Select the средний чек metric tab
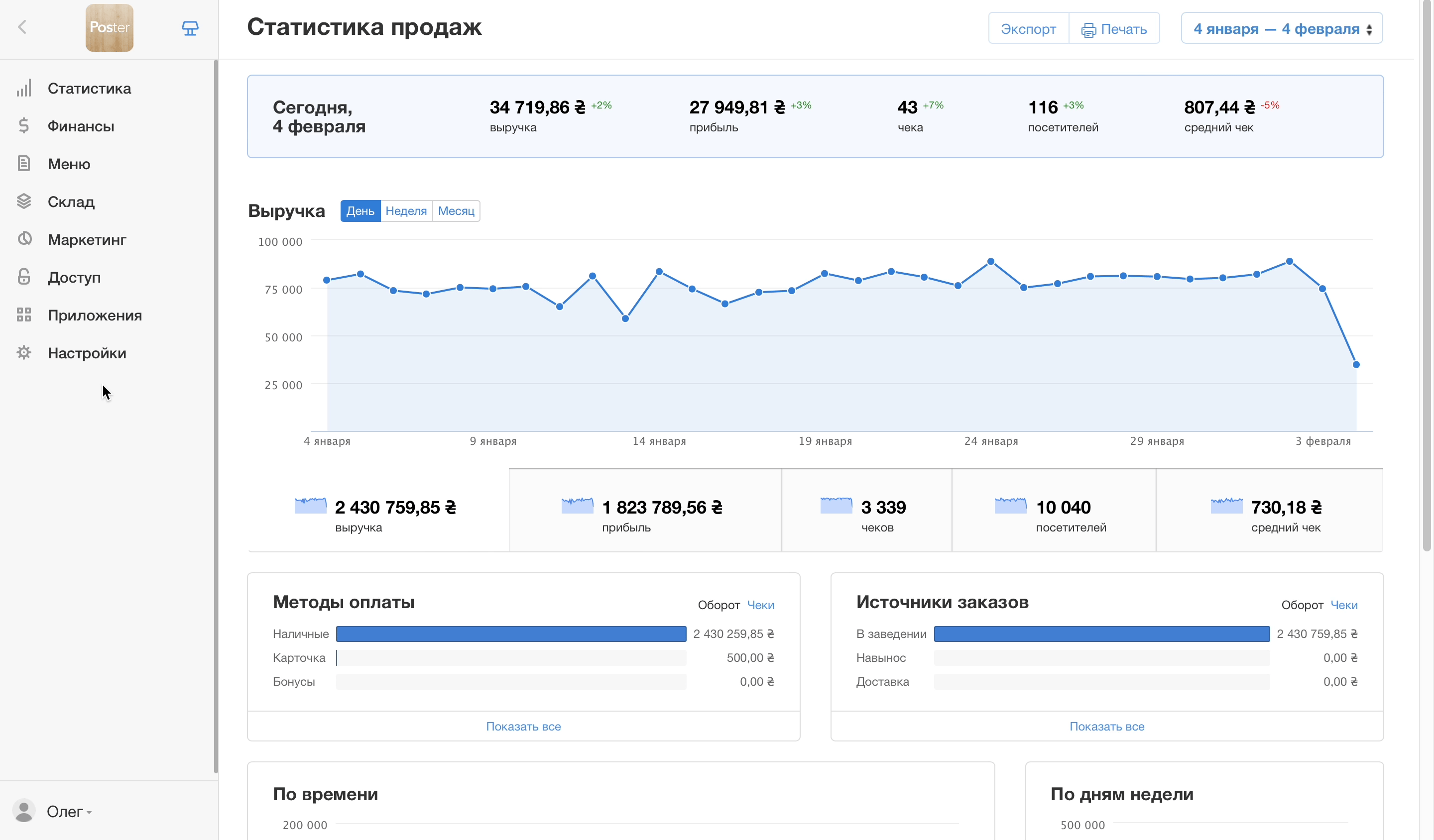The width and height of the screenshot is (1434, 840). point(1269,511)
